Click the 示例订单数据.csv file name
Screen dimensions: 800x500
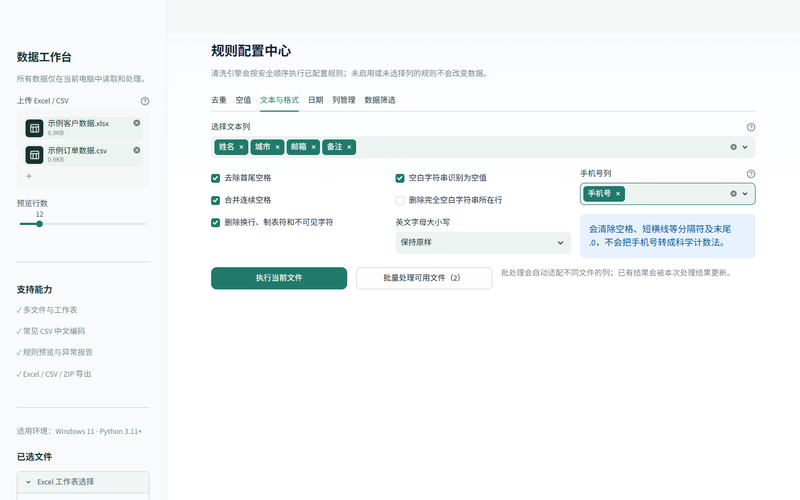[78, 151]
